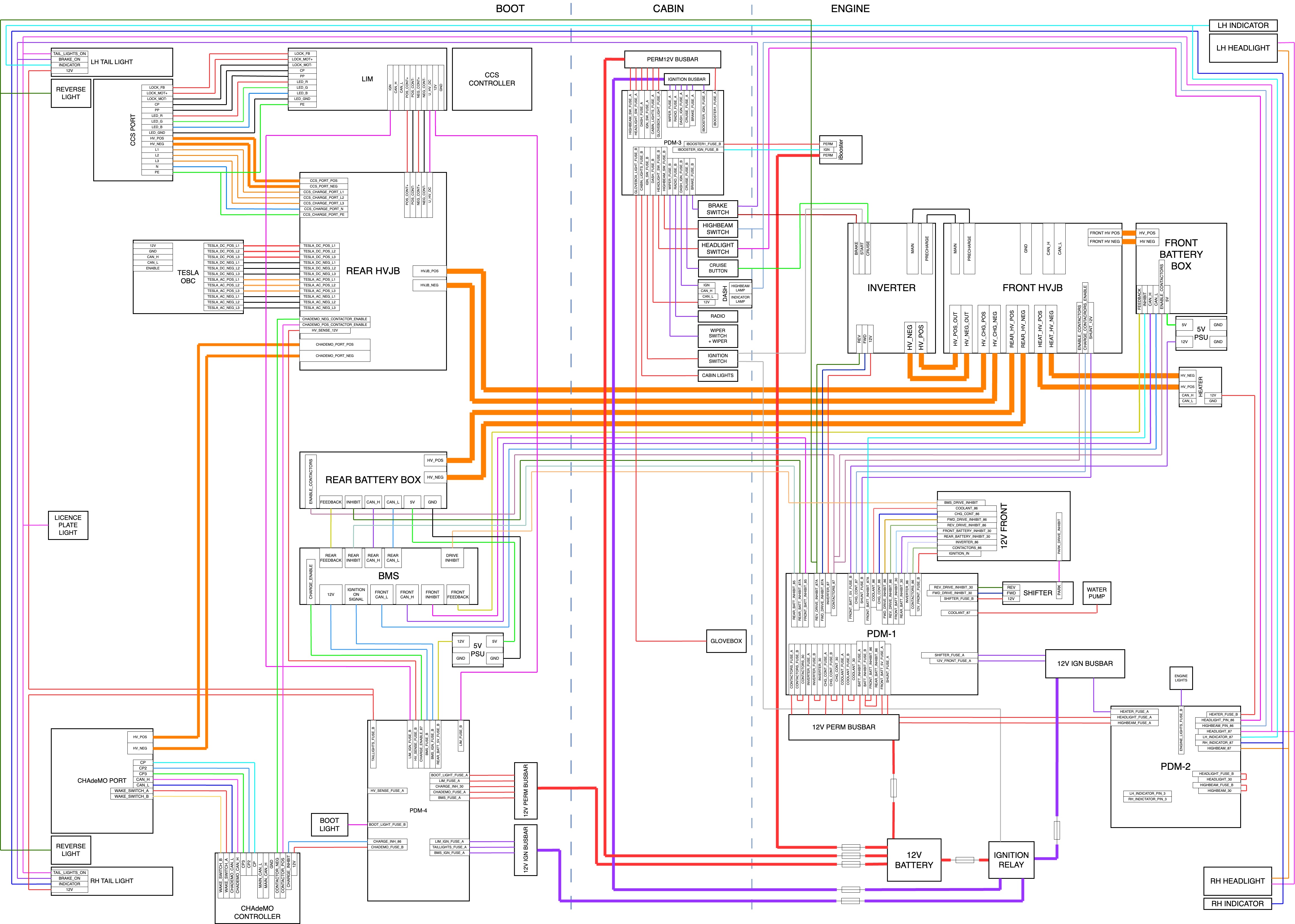Image resolution: width=1295 pixels, height=924 pixels.
Task: Click the BOOT LIGHT component
Action: click(329, 824)
